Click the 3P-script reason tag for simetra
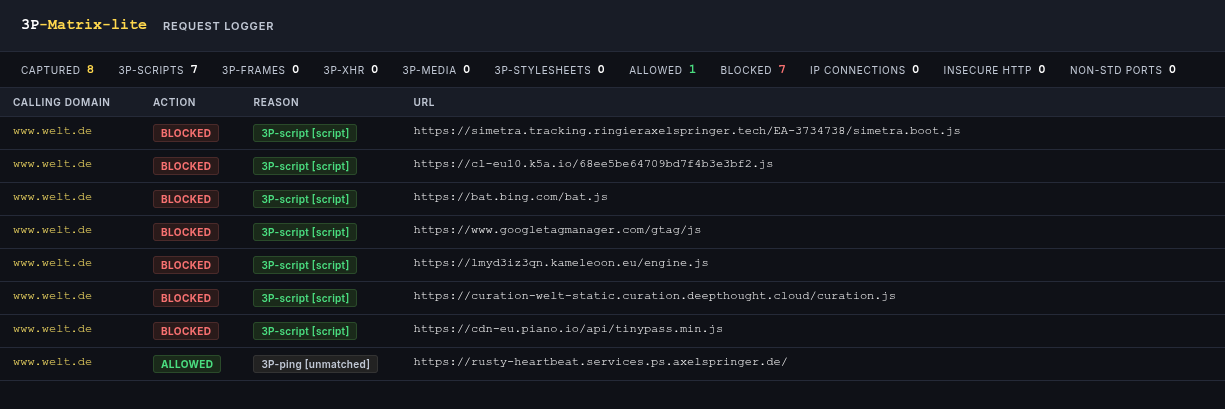Image resolution: width=1225 pixels, height=409 pixels. point(305,133)
